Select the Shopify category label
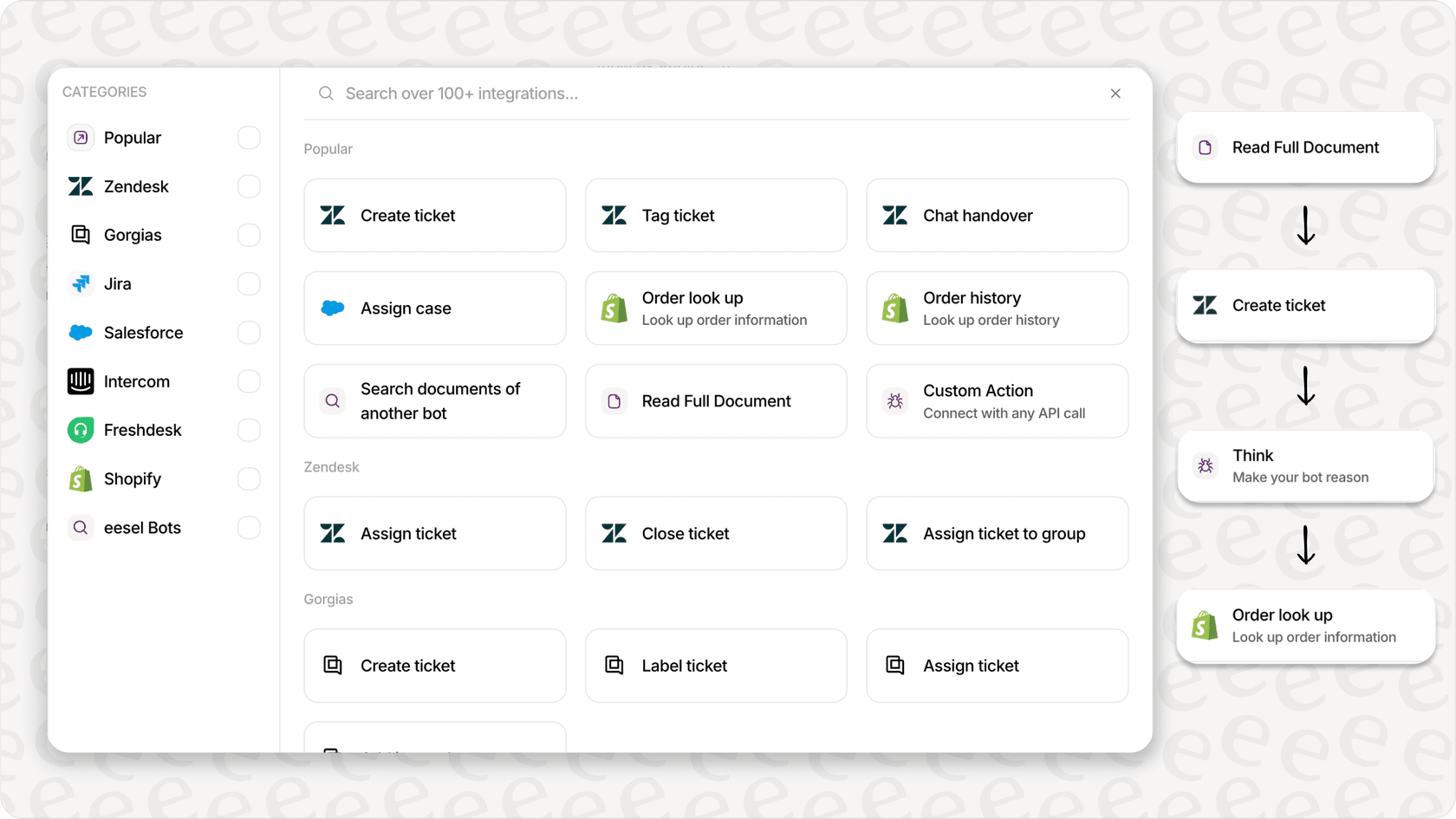Image resolution: width=1456 pixels, height=819 pixels. pyautogui.click(x=133, y=479)
